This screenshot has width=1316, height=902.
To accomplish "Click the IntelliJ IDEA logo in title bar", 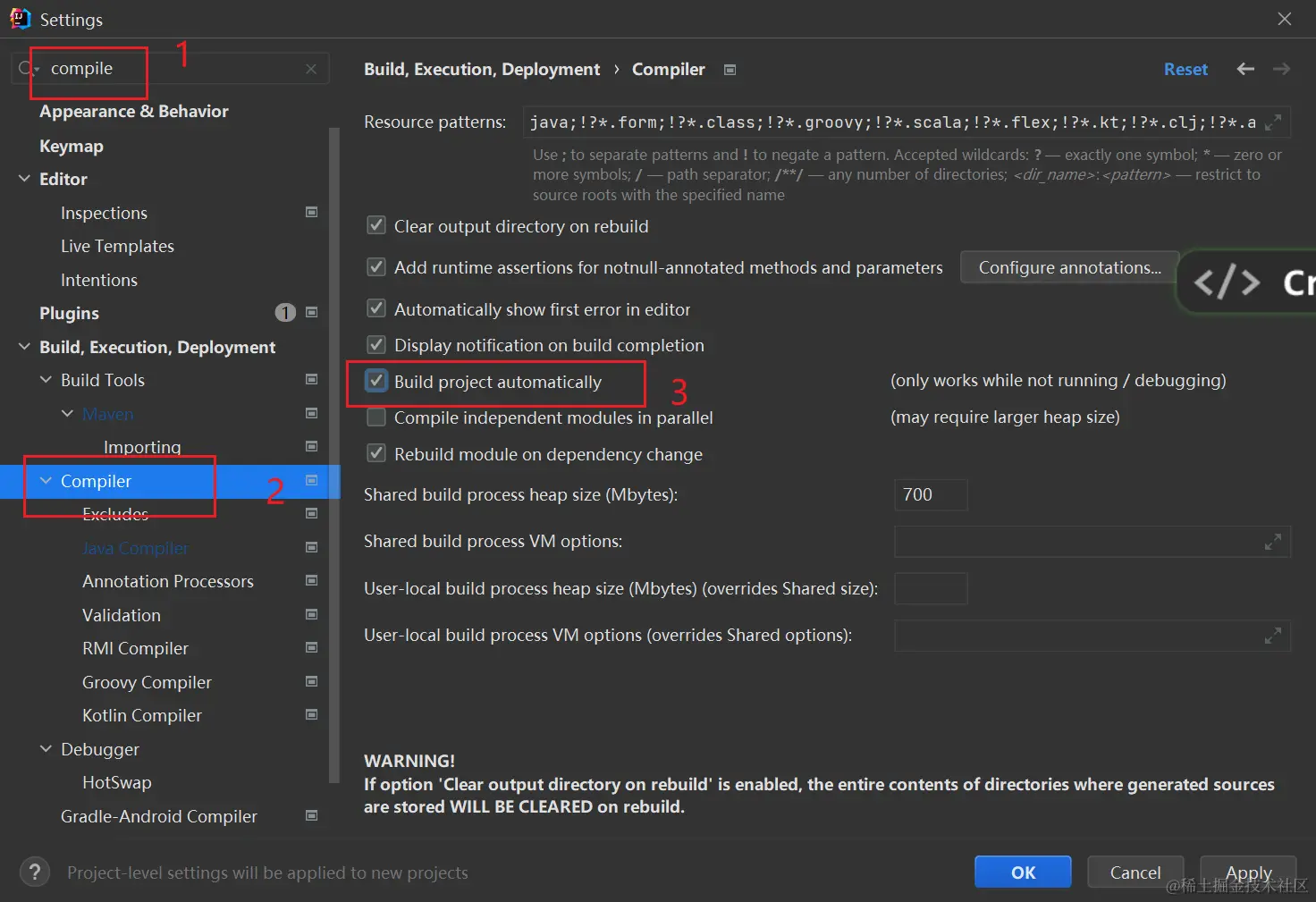I will (x=20, y=19).
